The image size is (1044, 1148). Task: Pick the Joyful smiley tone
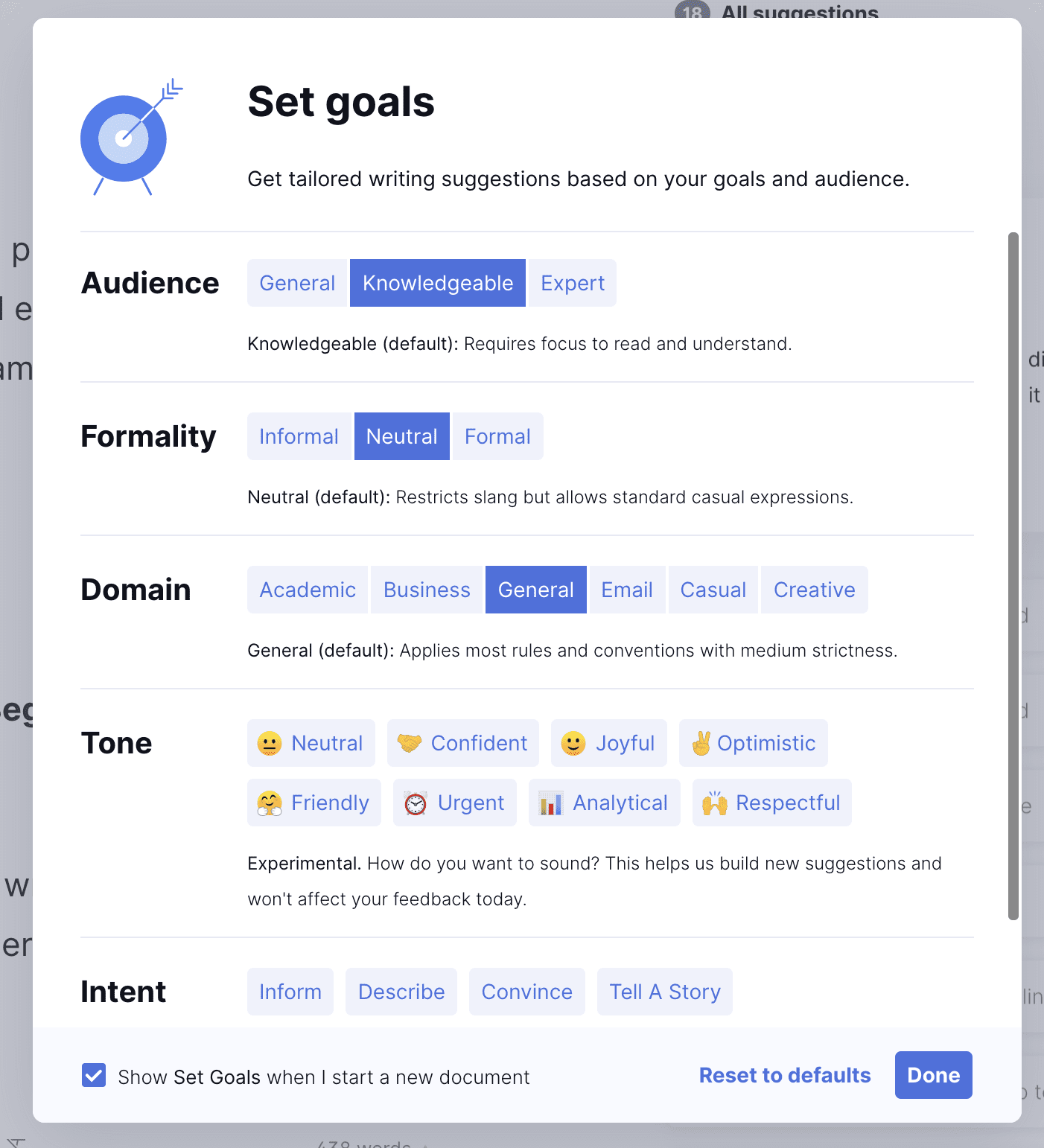tap(609, 743)
